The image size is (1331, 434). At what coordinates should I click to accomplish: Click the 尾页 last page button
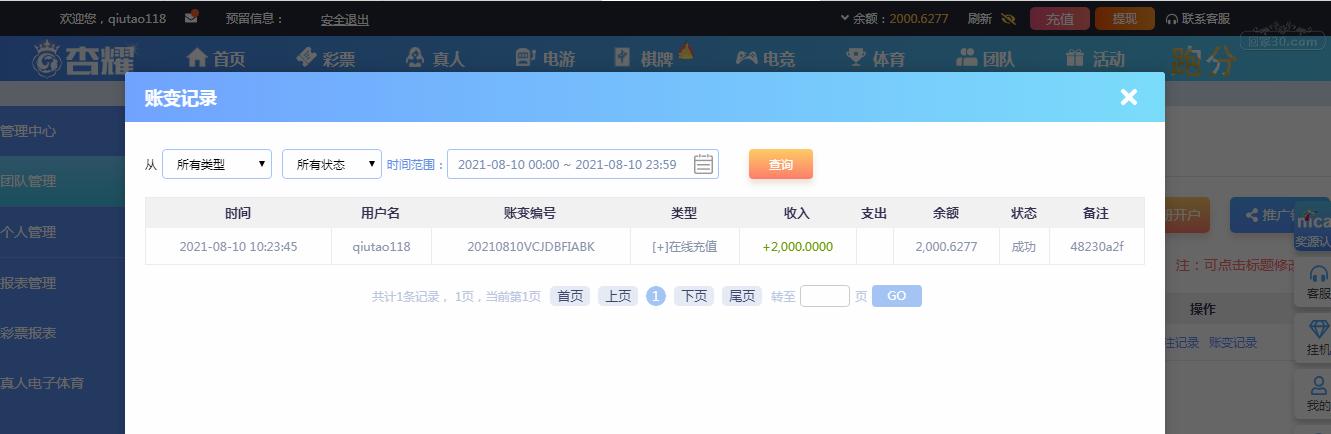(742, 296)
